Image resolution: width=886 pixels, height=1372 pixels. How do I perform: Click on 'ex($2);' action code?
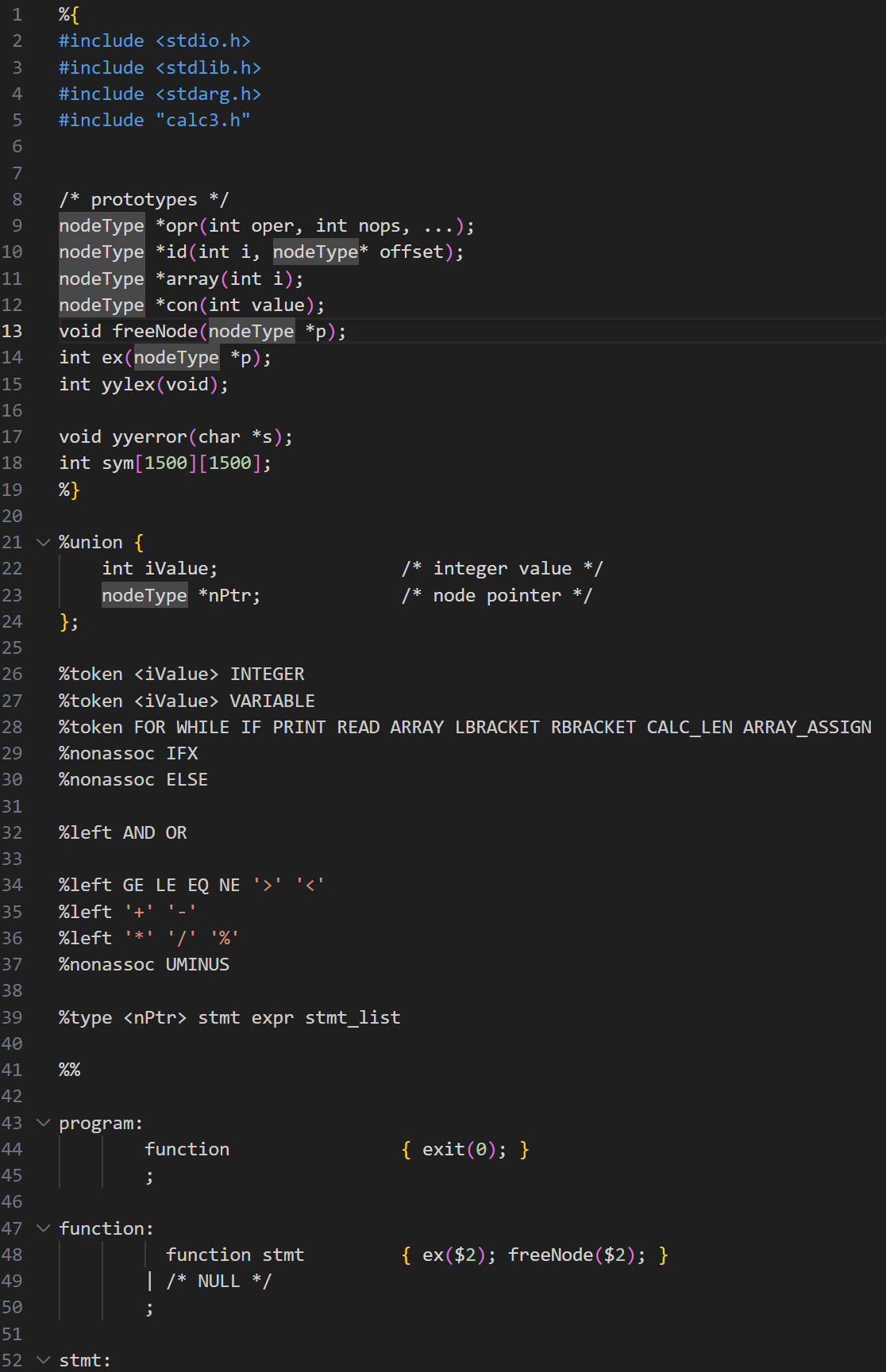click(x=459, y=1255)
